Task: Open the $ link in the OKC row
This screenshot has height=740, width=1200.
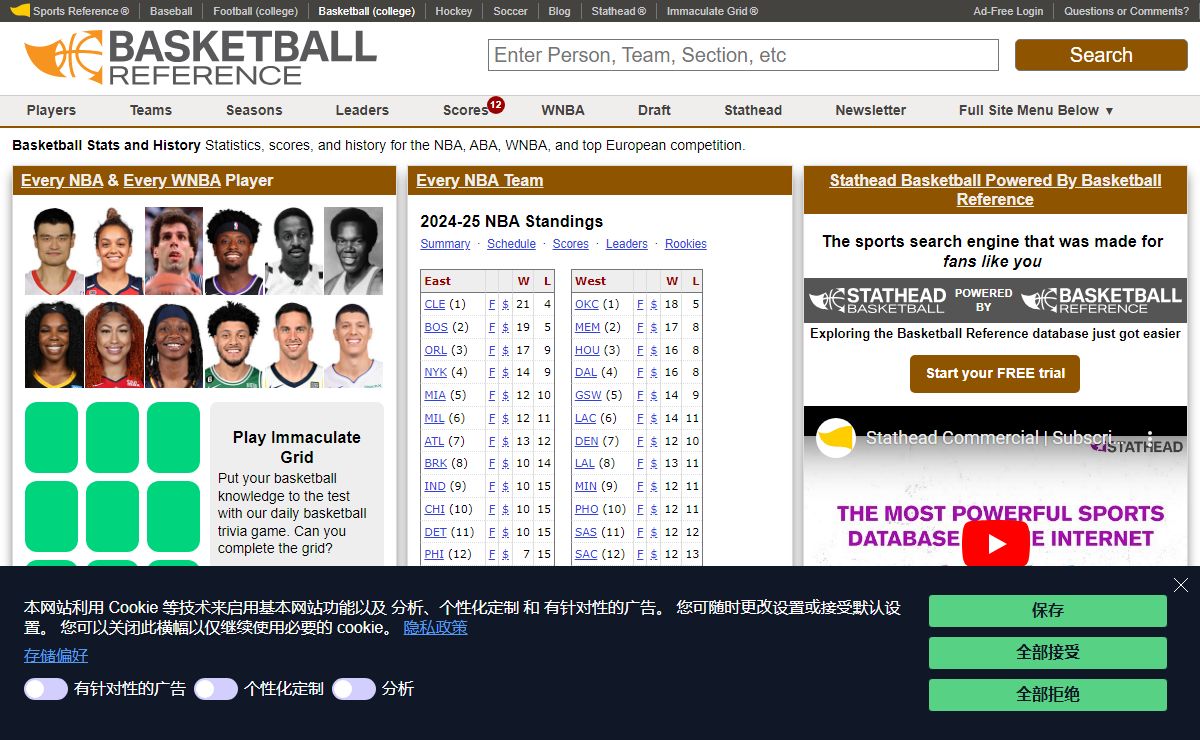Action: [654, 304]
